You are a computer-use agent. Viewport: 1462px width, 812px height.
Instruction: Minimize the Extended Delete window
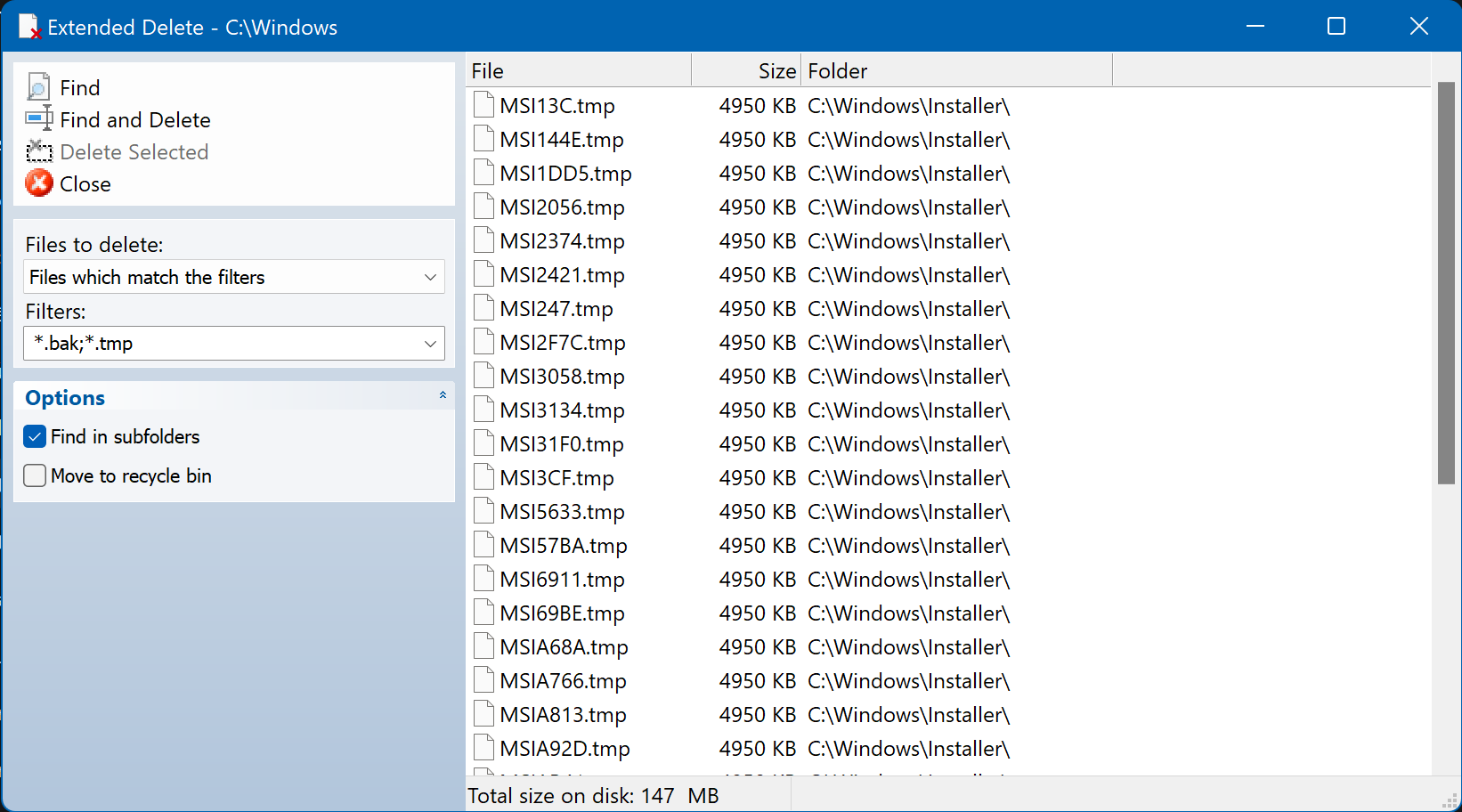pyautogui.click(x=1255, y=26)
